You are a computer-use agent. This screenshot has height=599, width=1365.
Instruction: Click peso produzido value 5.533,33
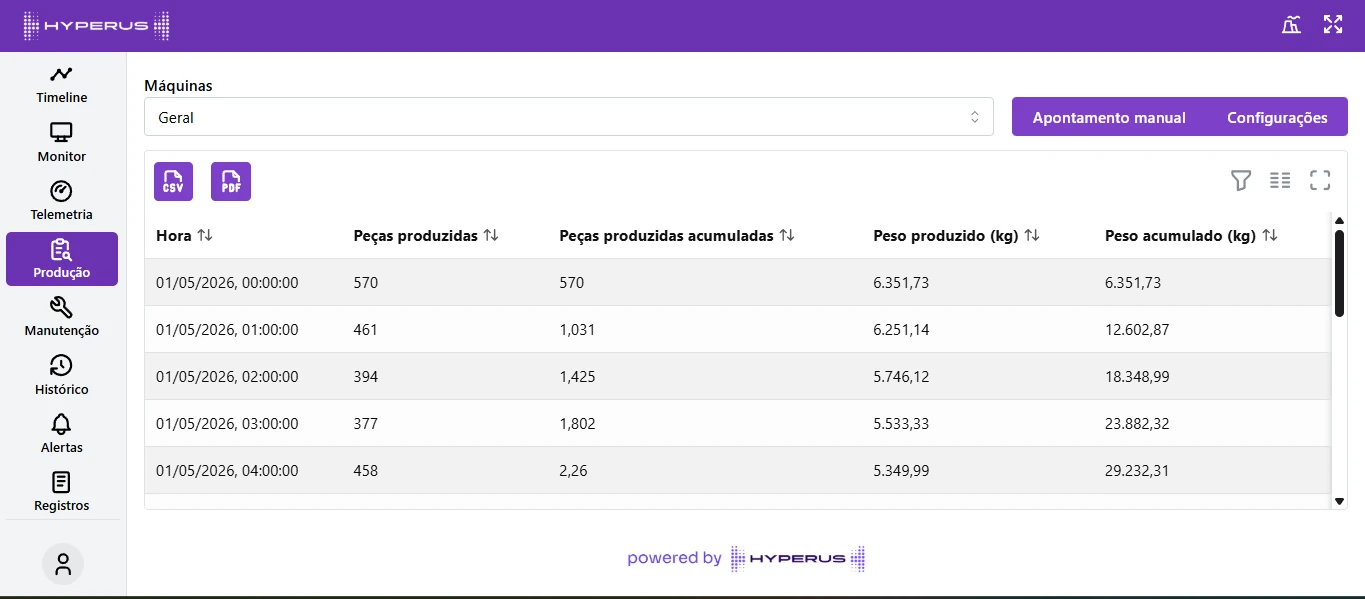click(x=901, y=424)
